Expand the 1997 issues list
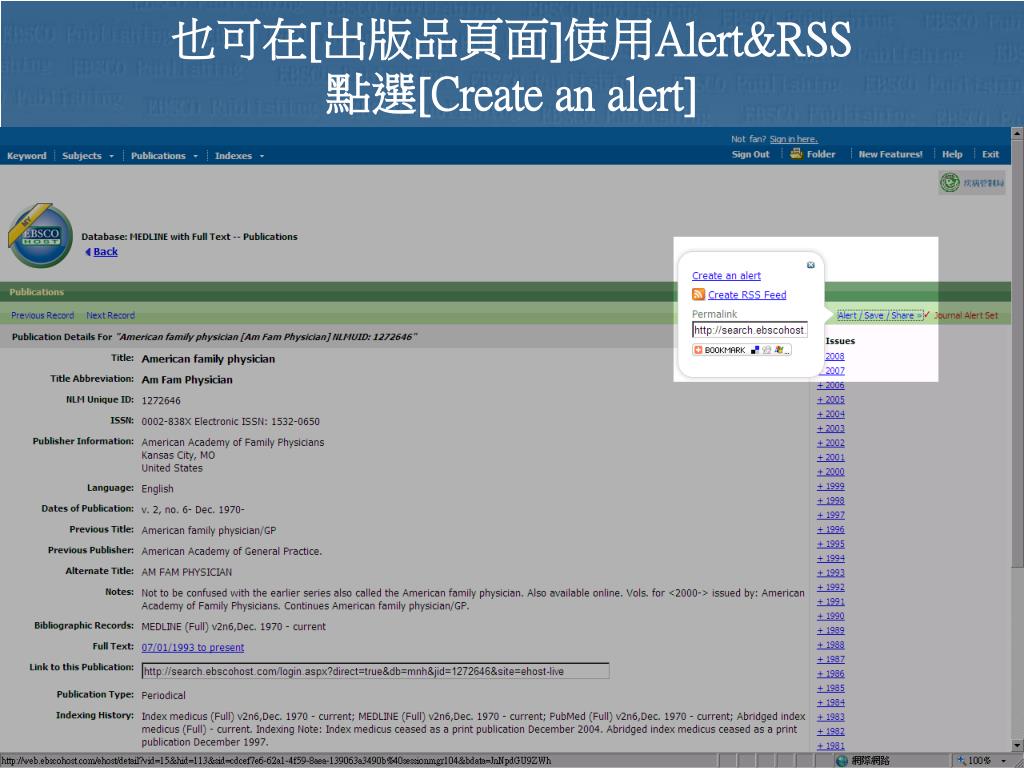 [831, 515]
